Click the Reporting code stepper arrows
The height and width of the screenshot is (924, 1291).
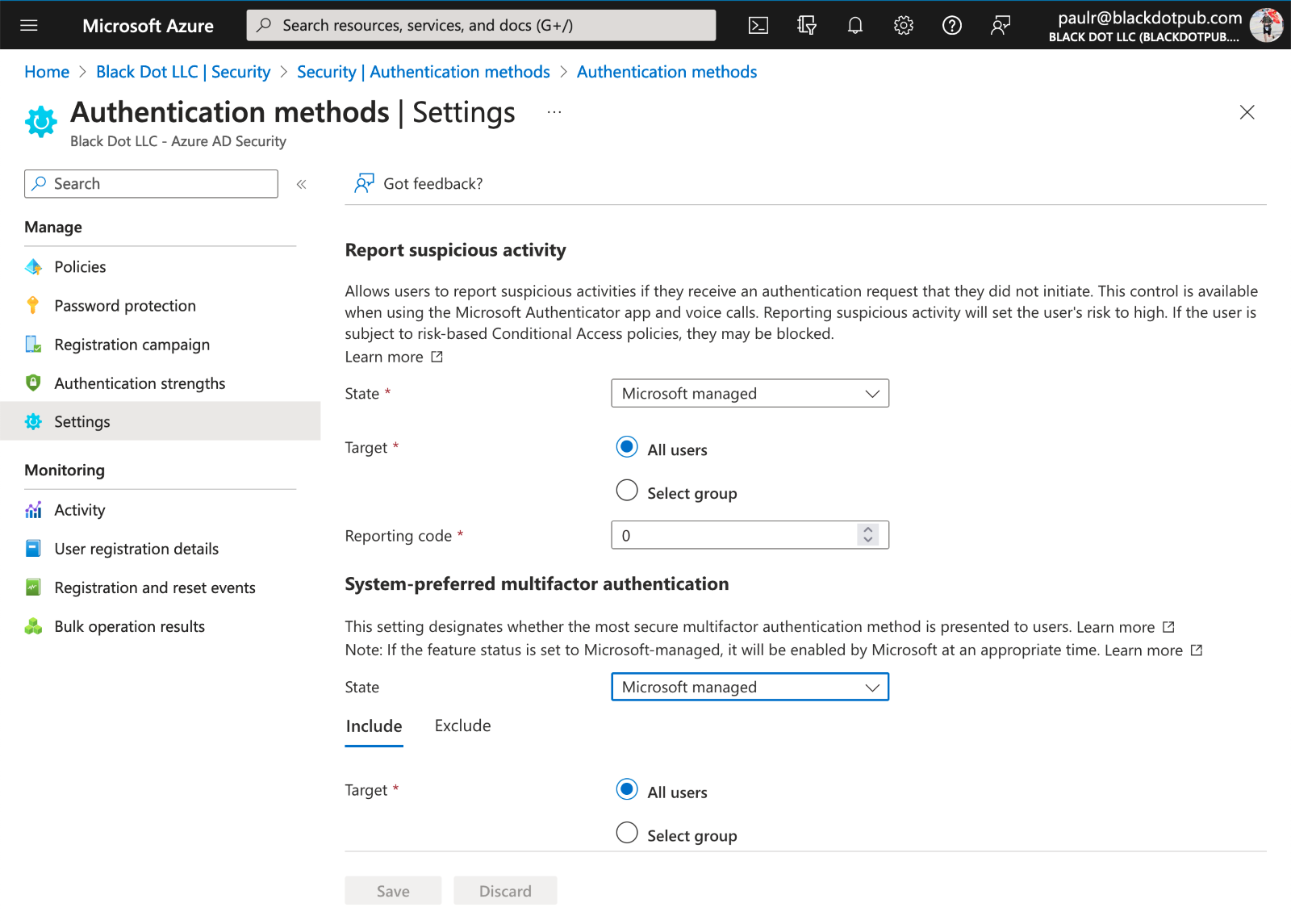[867, 535]
